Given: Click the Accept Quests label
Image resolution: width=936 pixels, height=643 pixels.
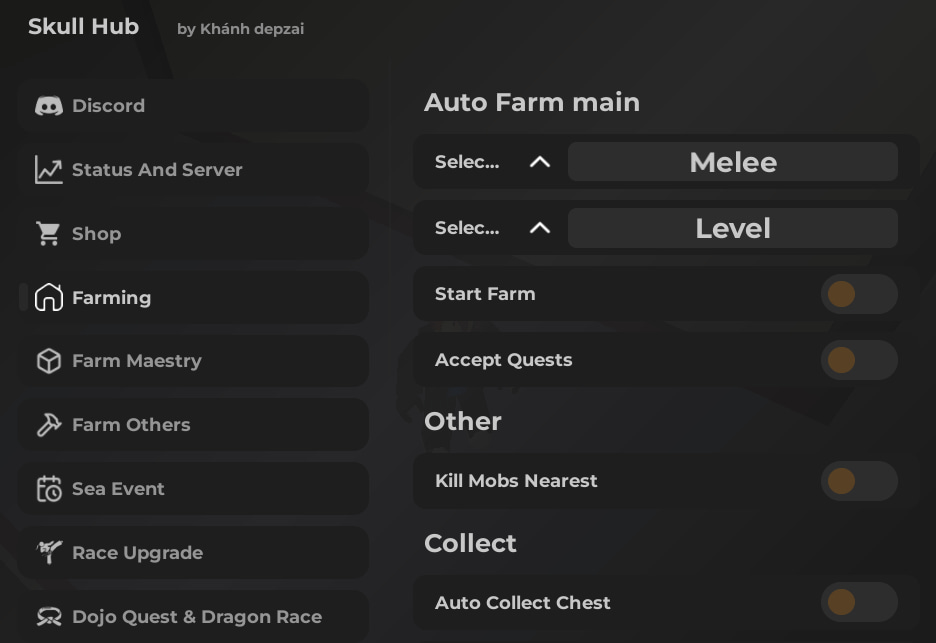Looking at the screenshot, I should click(504, 360).
